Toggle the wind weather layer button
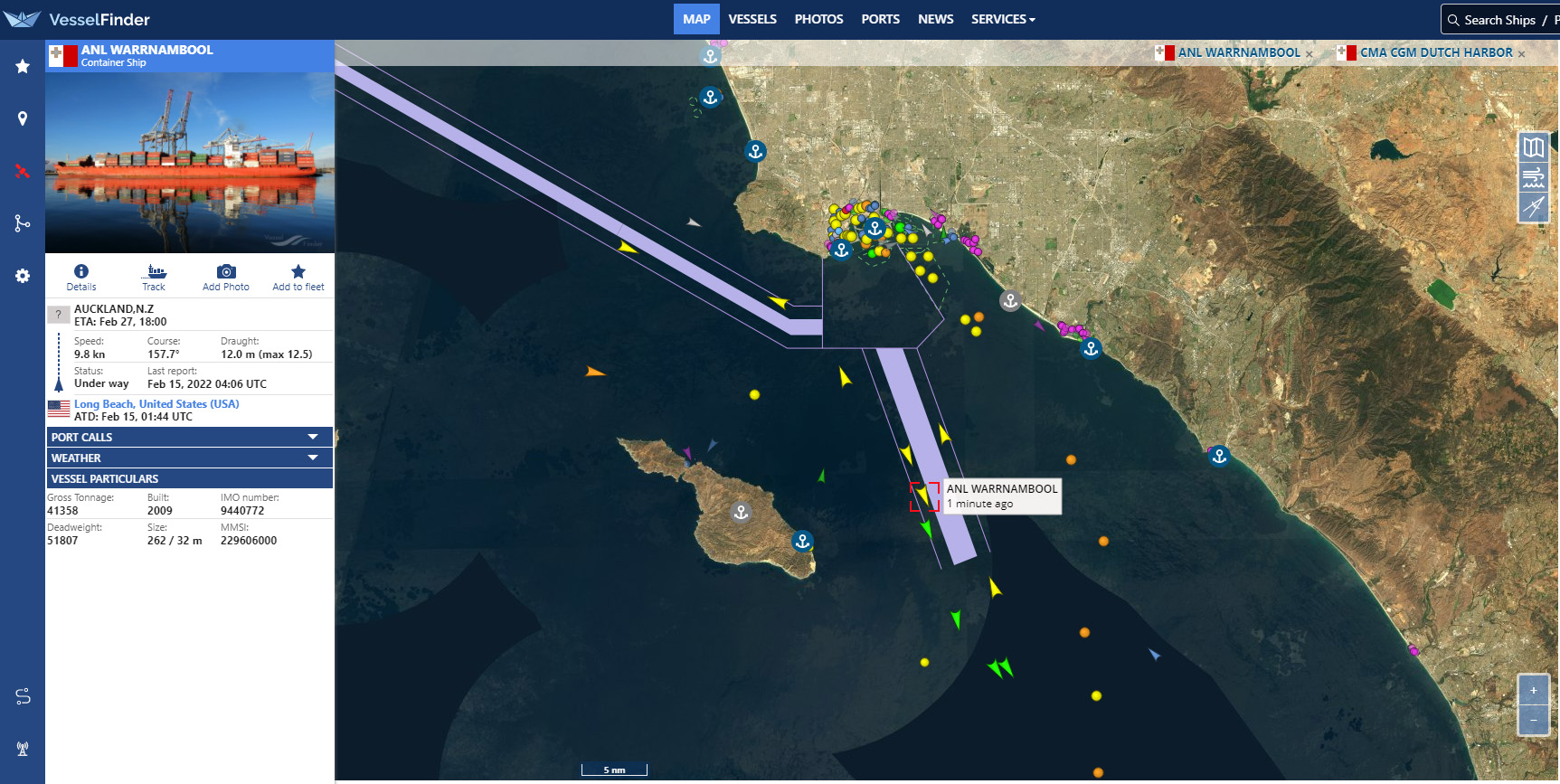Image resolution: width=1560 pixels, height=784 pixels. 1534,177
